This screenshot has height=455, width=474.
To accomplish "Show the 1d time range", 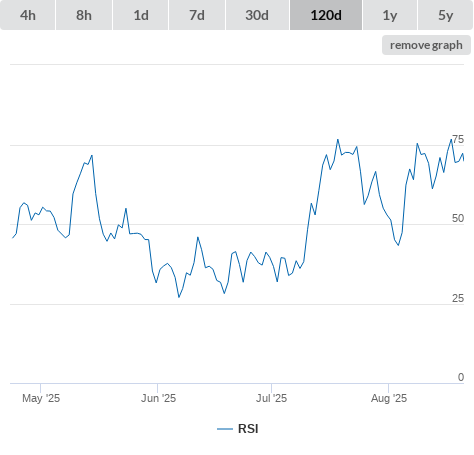I will [x=141, y=15].
